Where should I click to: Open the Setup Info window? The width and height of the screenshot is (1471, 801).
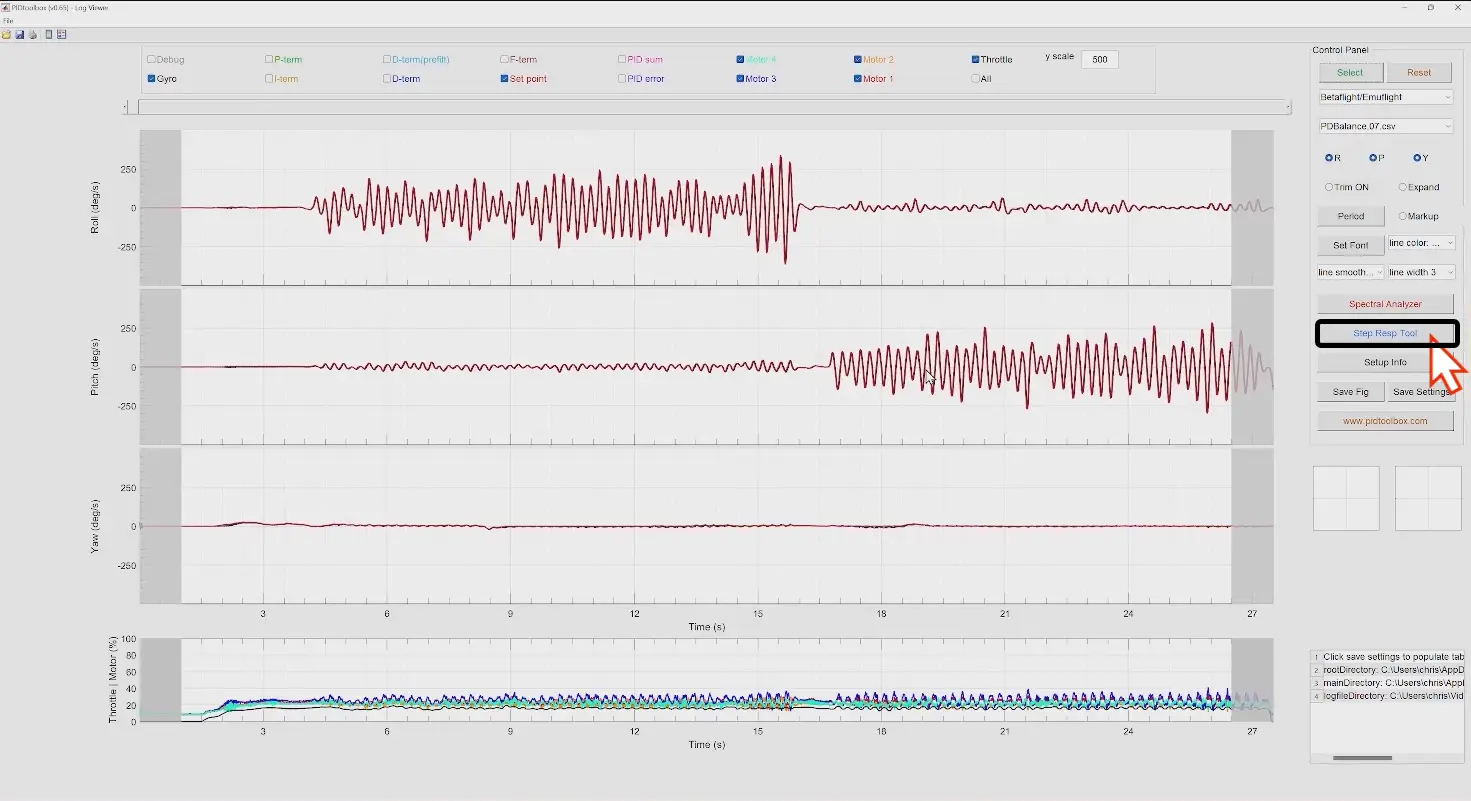pos(1385,362)
